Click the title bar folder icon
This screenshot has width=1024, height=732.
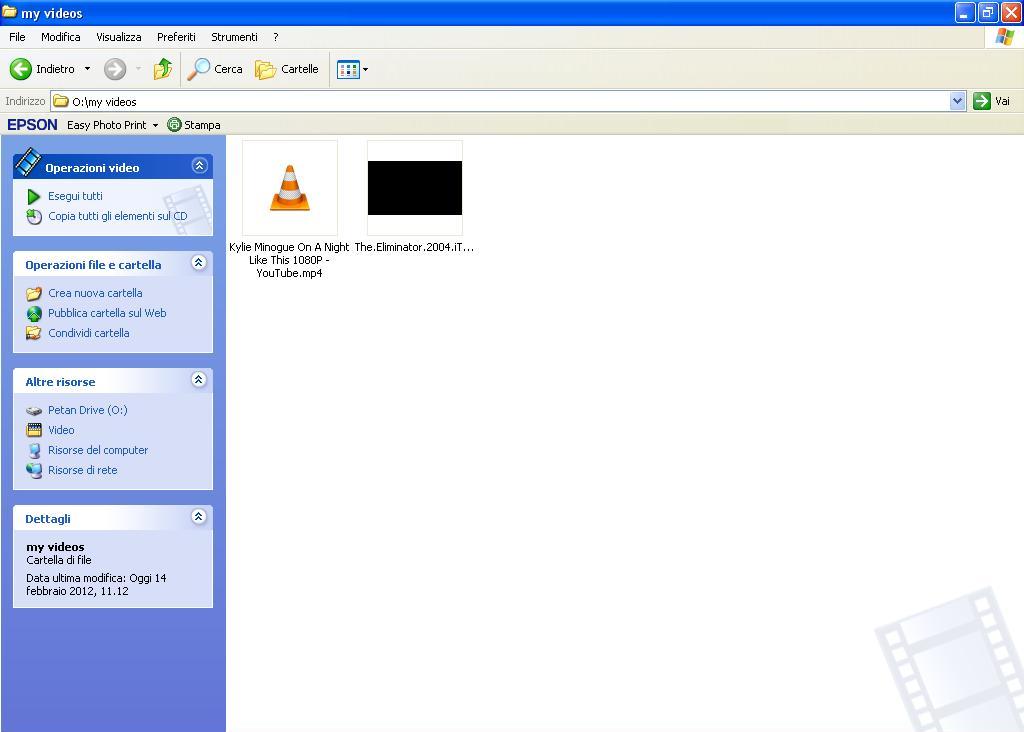9,12
